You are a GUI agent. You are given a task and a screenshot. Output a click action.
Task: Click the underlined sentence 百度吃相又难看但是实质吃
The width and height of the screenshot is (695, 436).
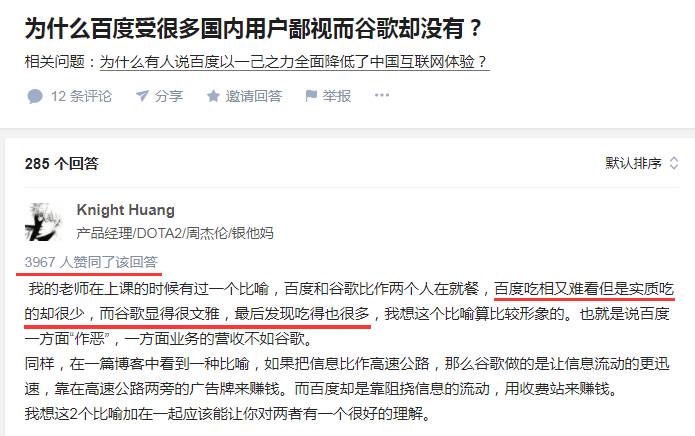coord(584,289)
